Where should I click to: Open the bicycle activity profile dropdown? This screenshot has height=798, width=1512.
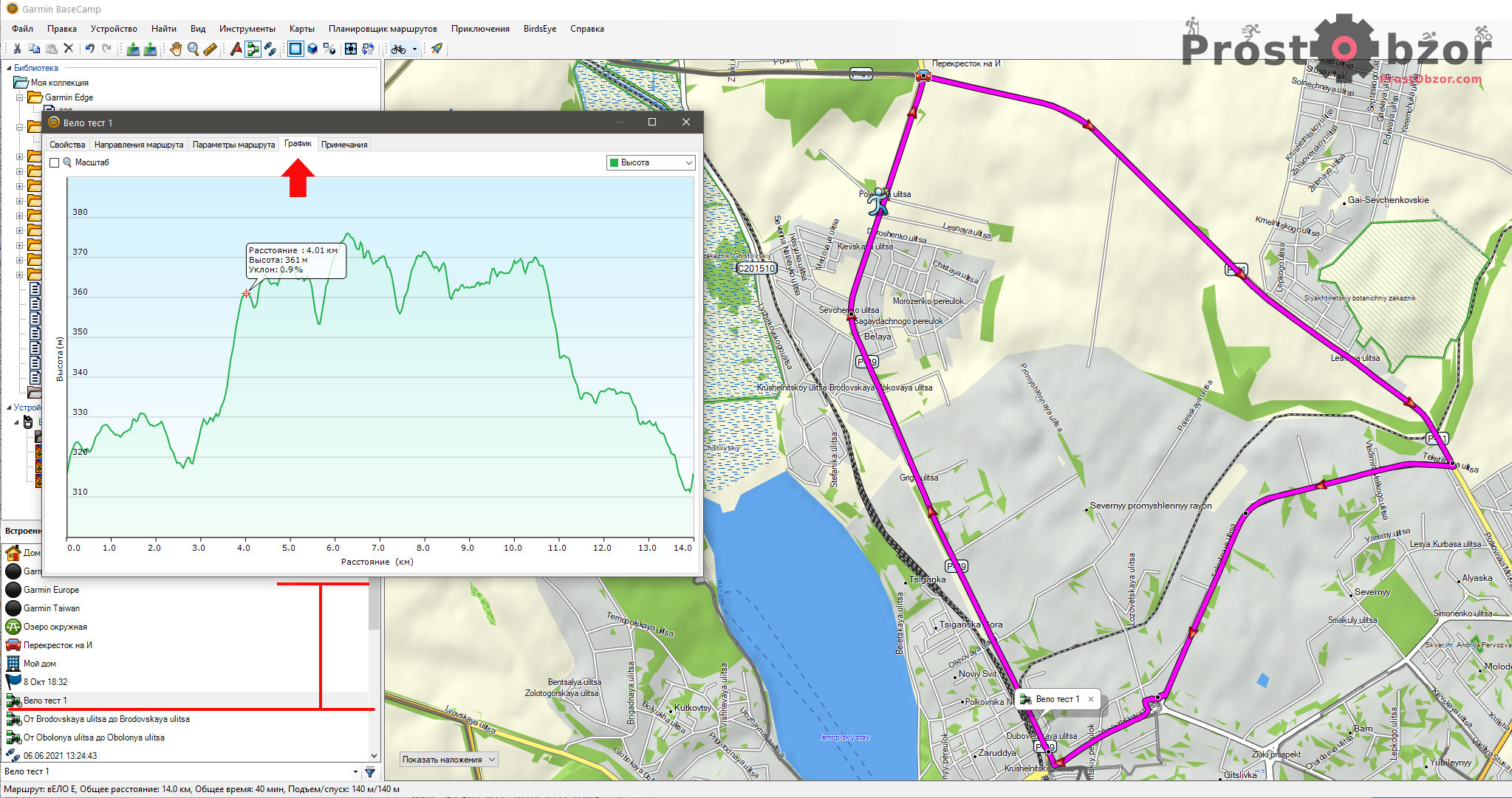pos(414,49)
